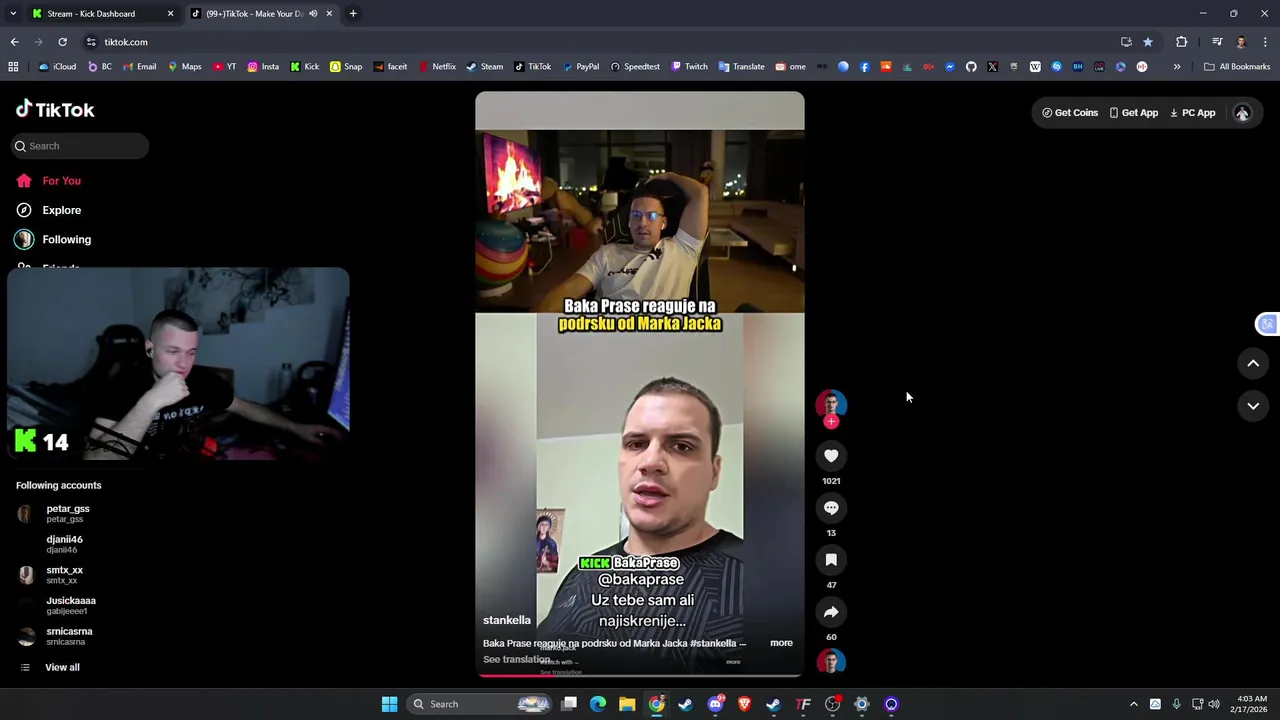
Task: Focus the TikTok search field
Action: [x=81, y=146]
